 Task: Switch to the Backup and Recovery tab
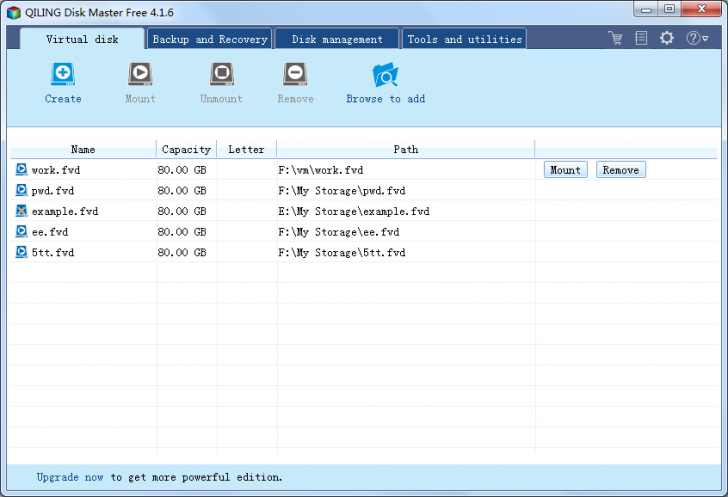210,39
